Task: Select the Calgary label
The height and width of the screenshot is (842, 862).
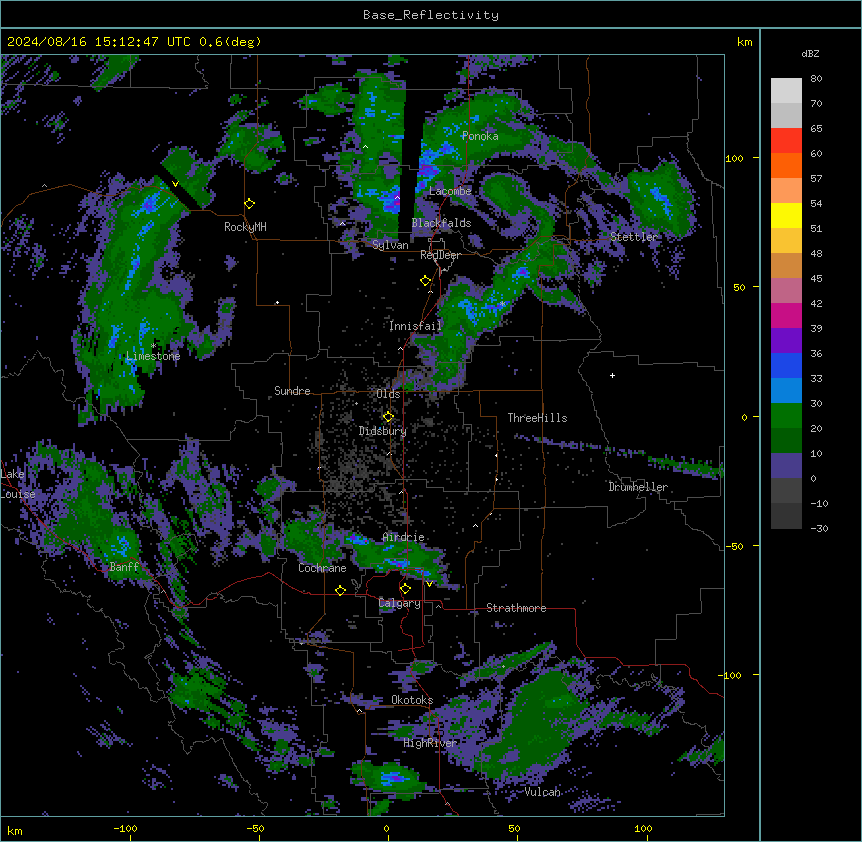Action: point(400,603)
